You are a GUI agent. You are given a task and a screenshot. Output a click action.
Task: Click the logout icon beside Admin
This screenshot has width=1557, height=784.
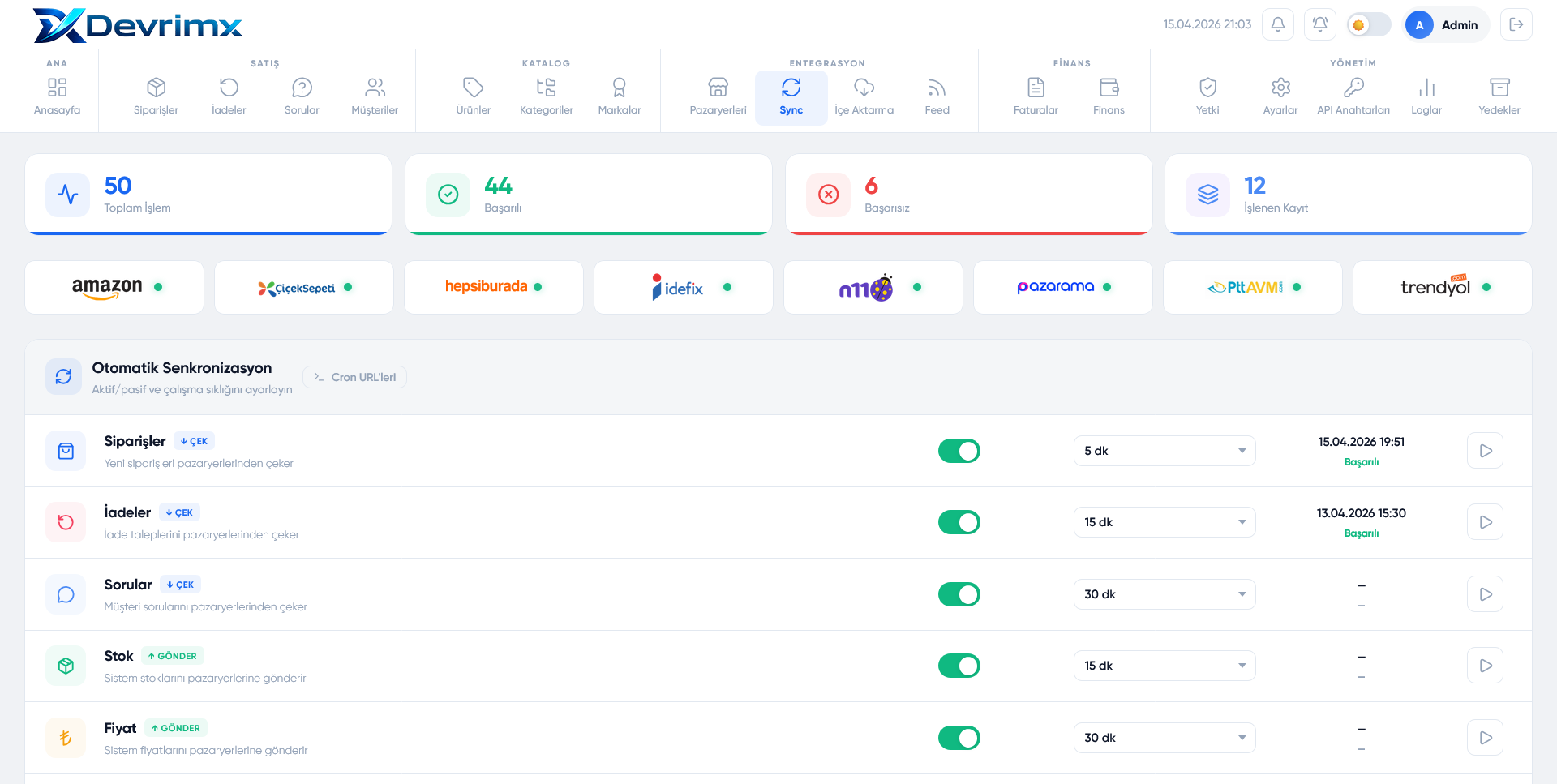coord(1516,24)
